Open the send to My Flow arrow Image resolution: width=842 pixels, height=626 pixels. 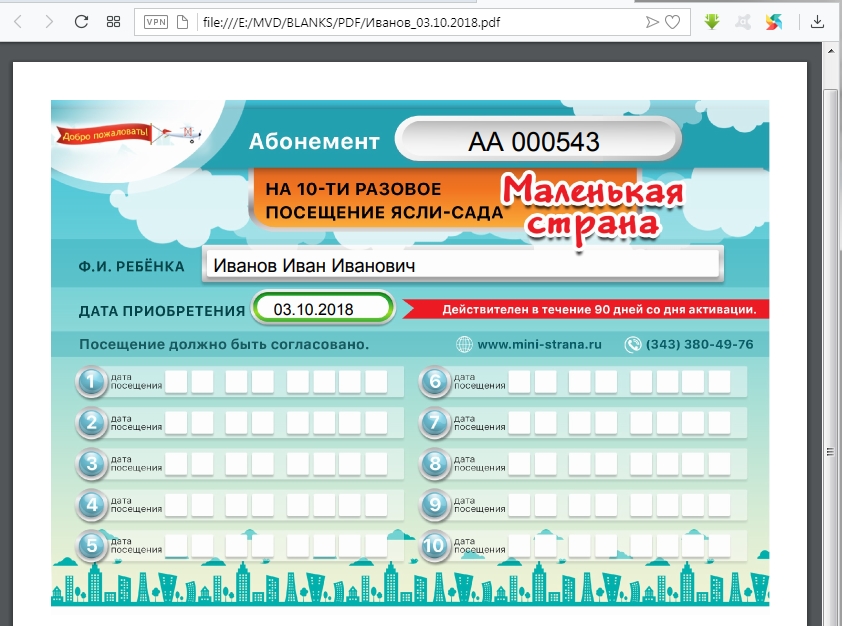point(652,21)
